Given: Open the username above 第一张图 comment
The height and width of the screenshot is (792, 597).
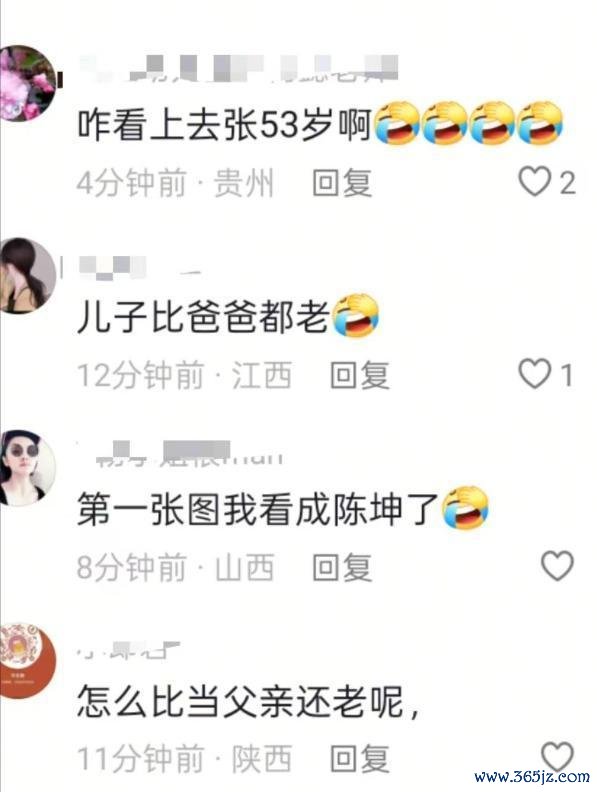Looking at the screenshot, I should [180, 453].
